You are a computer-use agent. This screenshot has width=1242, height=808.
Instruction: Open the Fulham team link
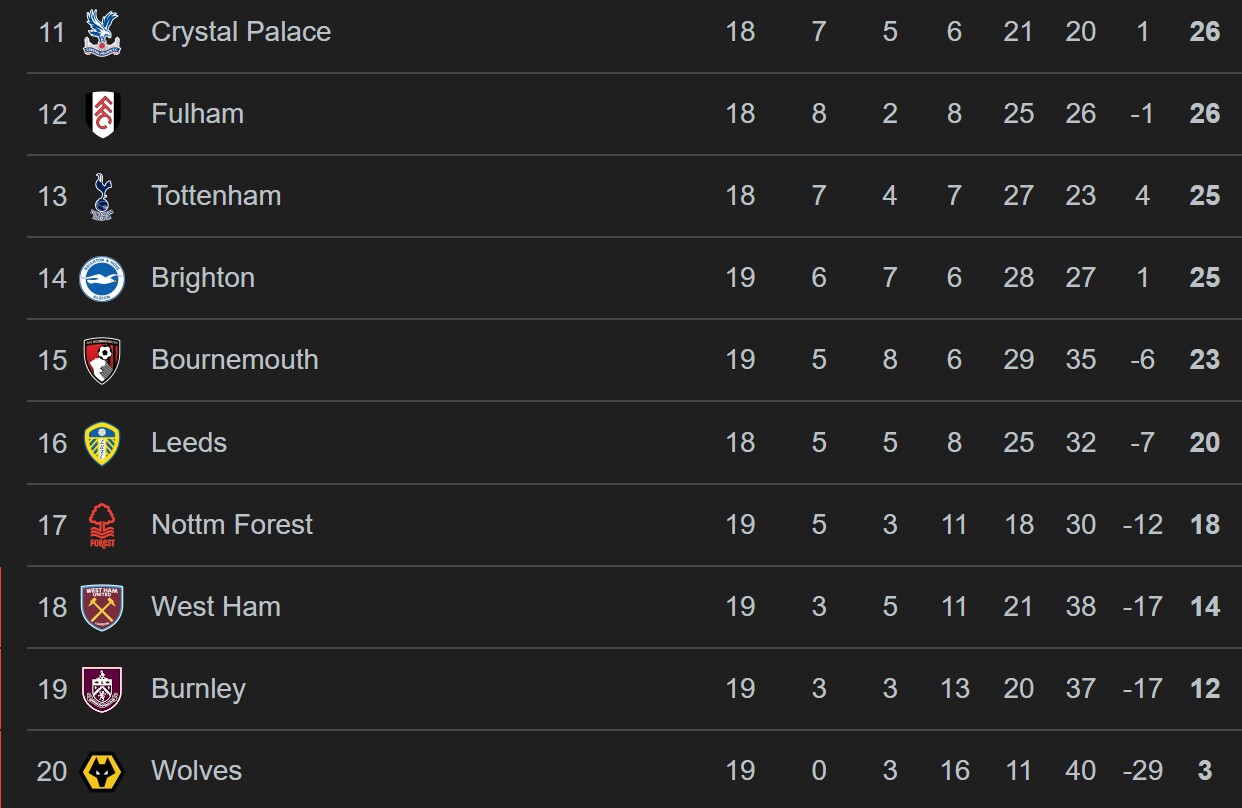[197, 114]
